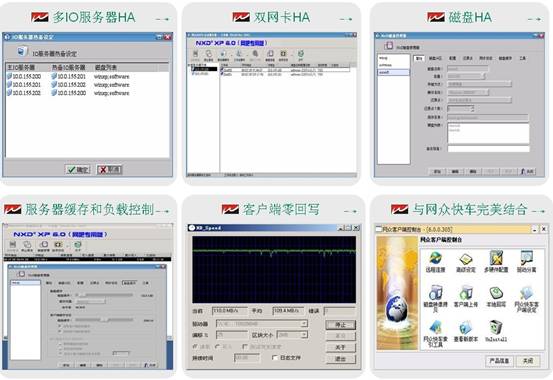The image size is (553, 380).
Task: Click the 产品信息 button
Action: tap(499, 361)
